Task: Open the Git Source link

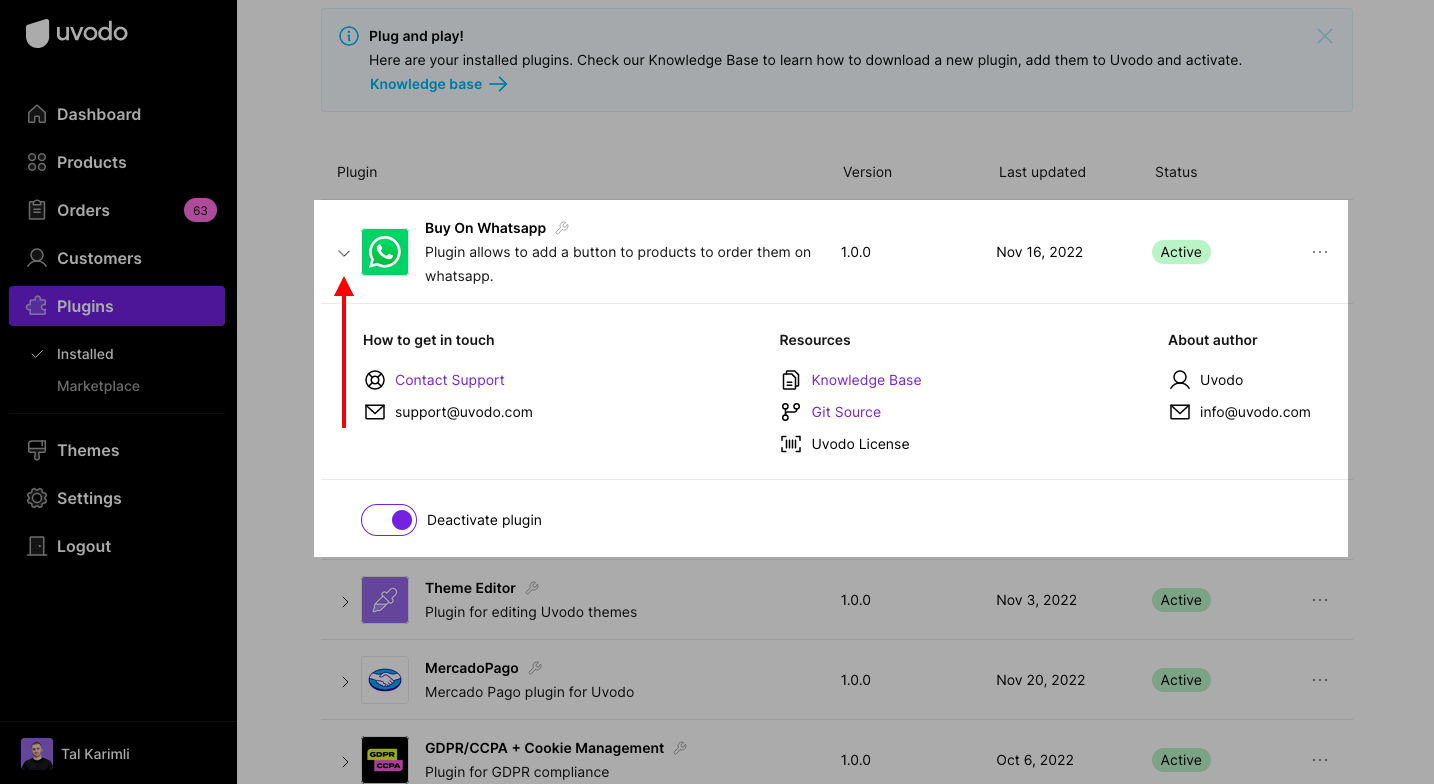Action: (846, 412)
